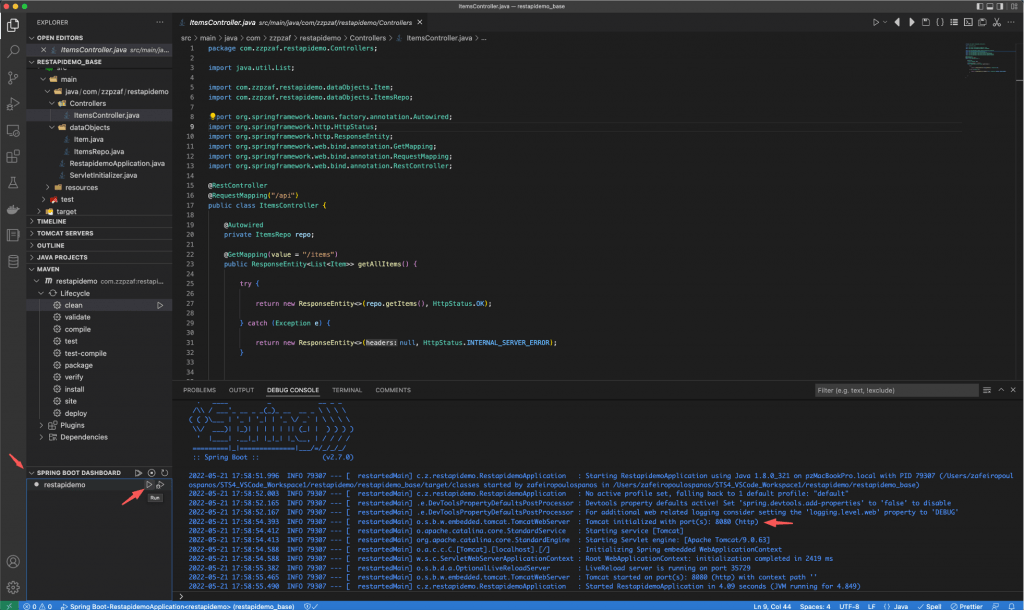This screenshot has height=610, width=1024.
Task: Change the UTF-8 file encoding
Action: point(849,606)
